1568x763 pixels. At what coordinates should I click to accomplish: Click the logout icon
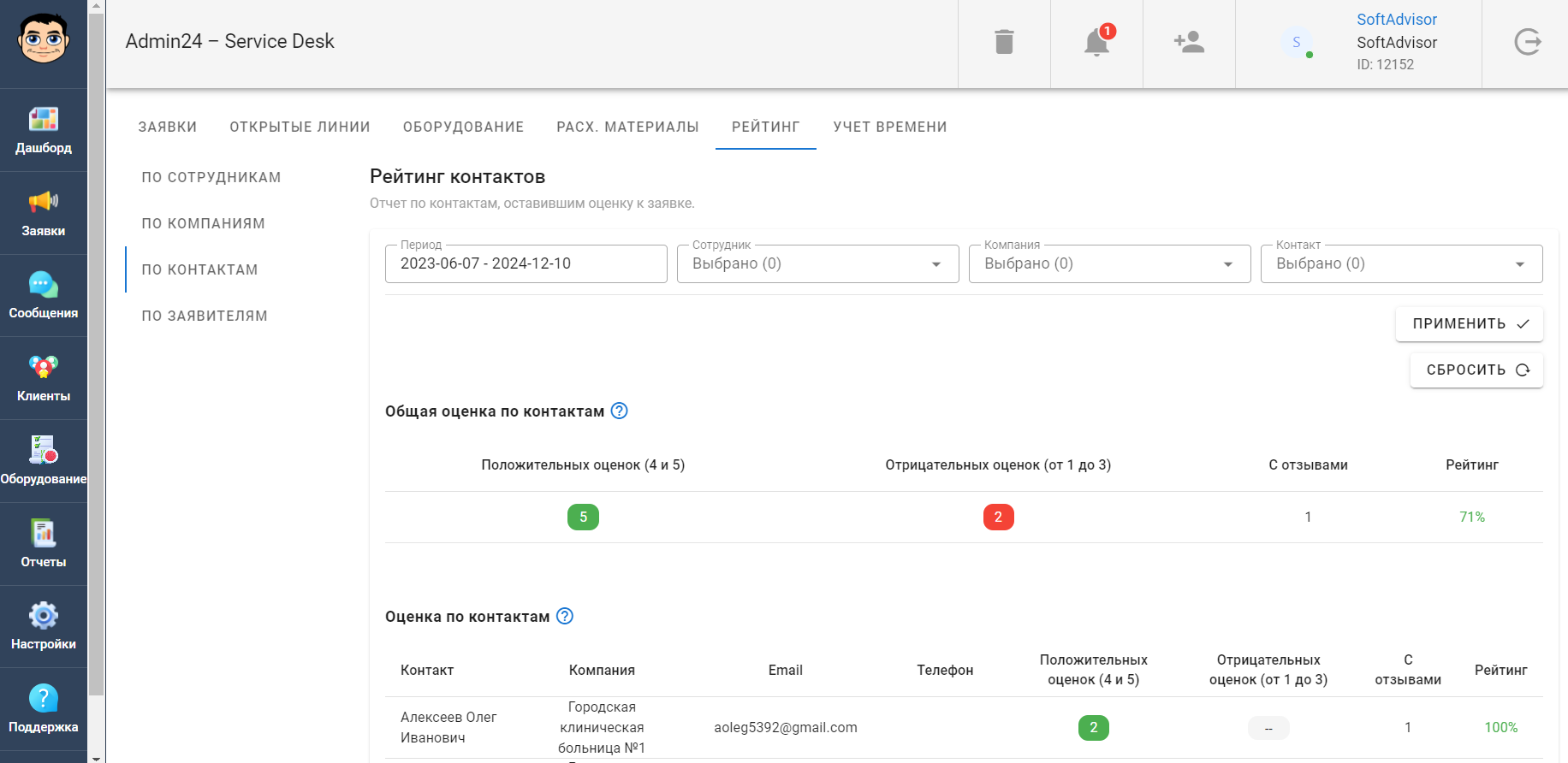[1527, 42]
